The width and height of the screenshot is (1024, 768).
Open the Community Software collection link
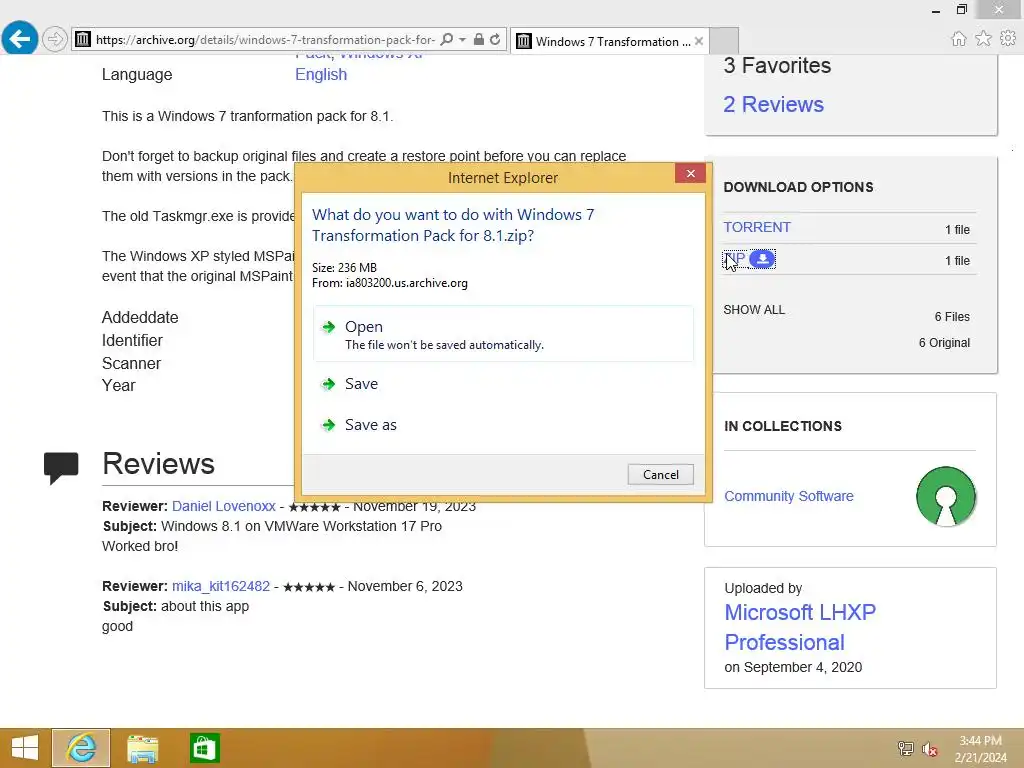[x=788, y=496]
